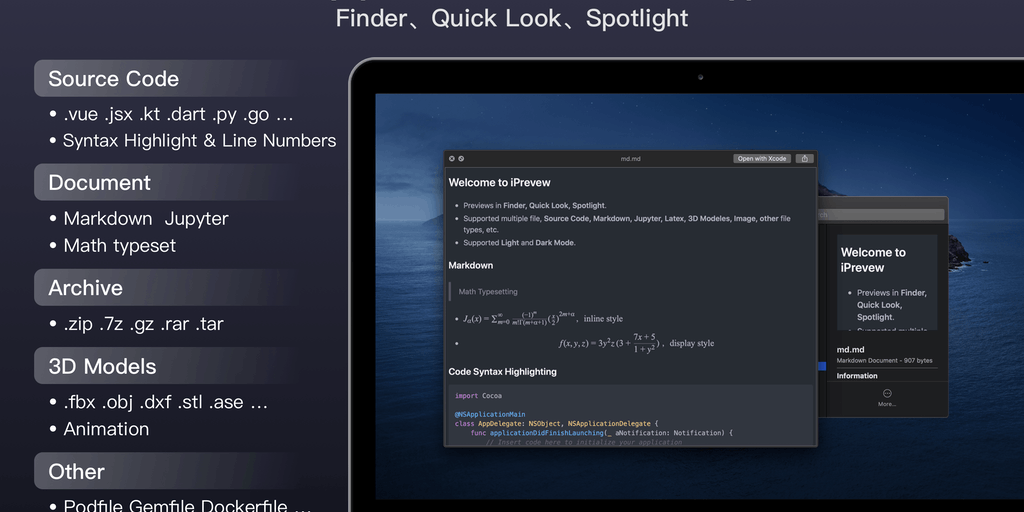The image size is (1024, 512).
Task: Click the 'Supported Light and Dark Mode' bullet
Action: pyautogui.click(x=519, y=242)
